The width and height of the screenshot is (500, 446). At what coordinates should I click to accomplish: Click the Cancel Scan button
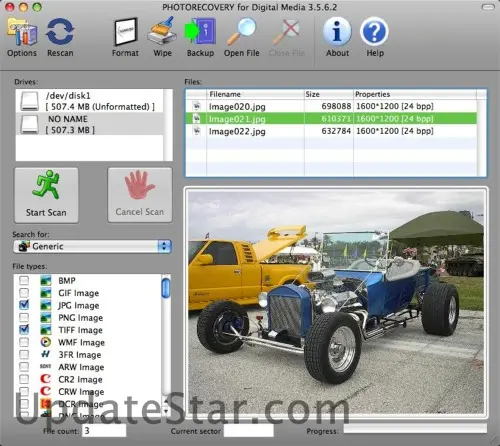[x=140, y=195]
